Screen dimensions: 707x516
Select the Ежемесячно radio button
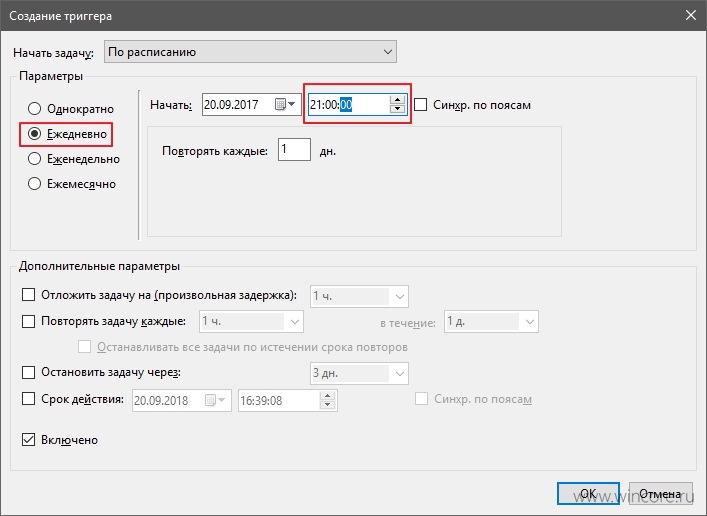pyautogui.click(x=34, y=184)
